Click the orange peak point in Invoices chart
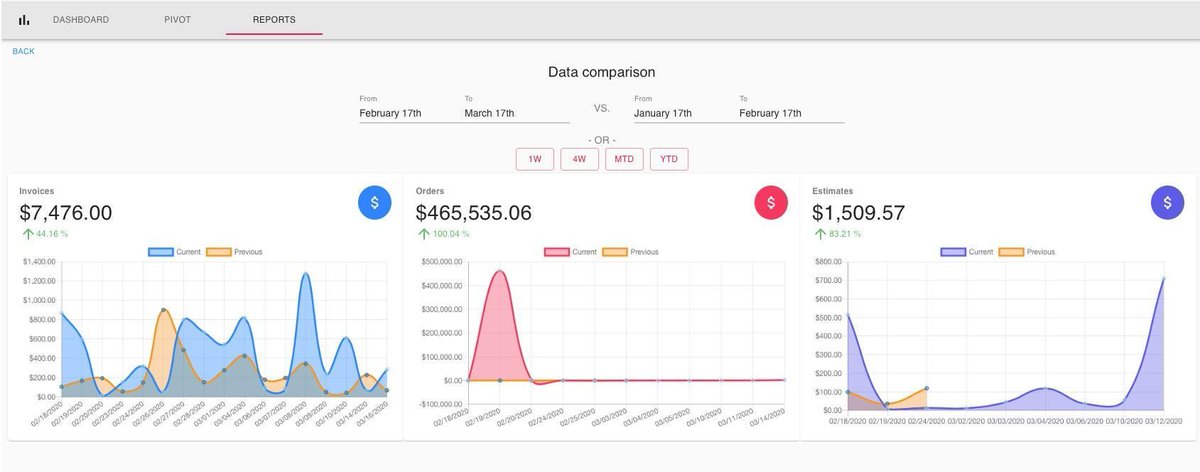This screenshot has width=1200, height=472. pyautogui.click(x=164, y=310)
